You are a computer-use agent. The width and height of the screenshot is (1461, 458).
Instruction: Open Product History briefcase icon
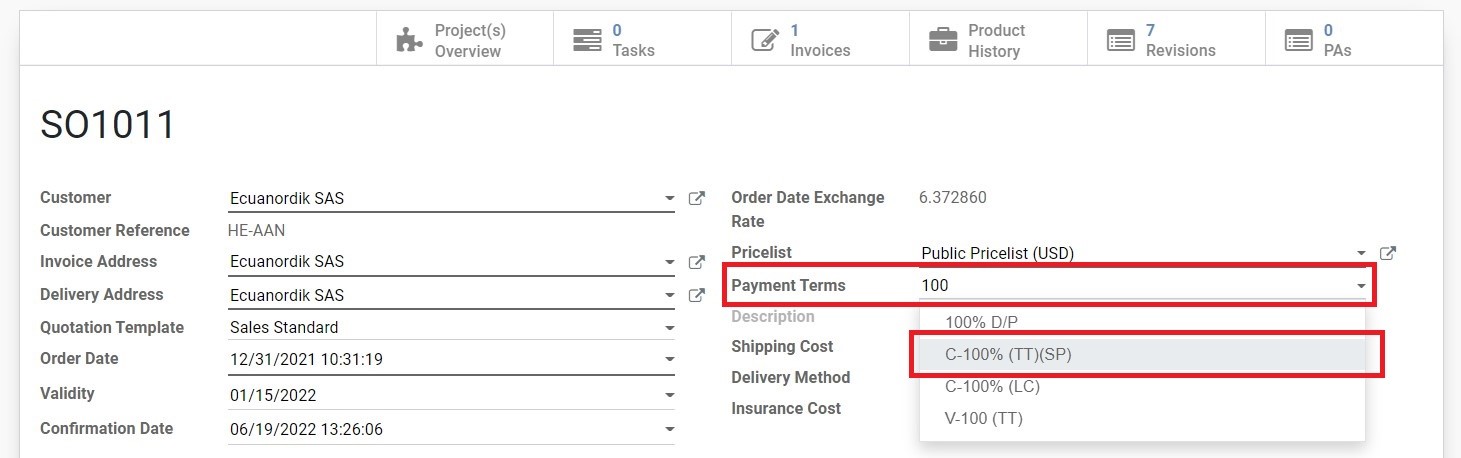click(x=943, y=41)
